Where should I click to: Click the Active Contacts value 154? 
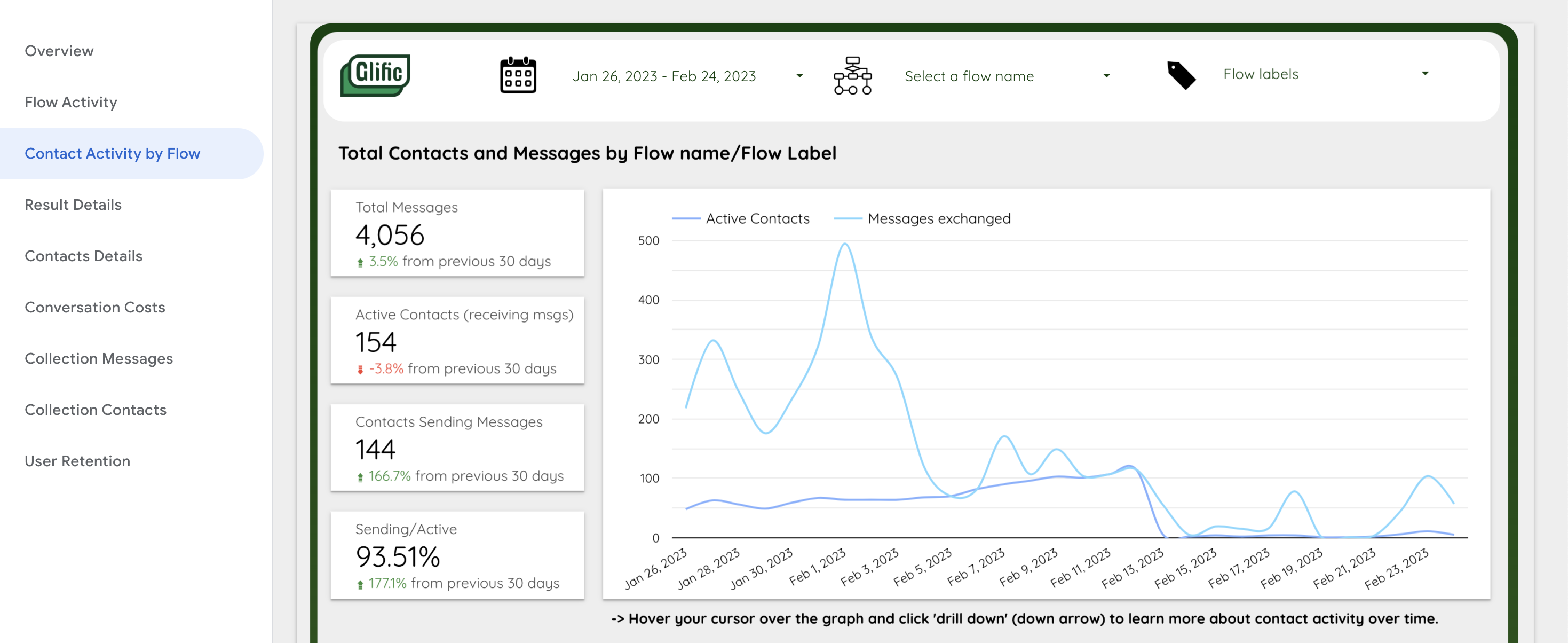tap(376, 342)
